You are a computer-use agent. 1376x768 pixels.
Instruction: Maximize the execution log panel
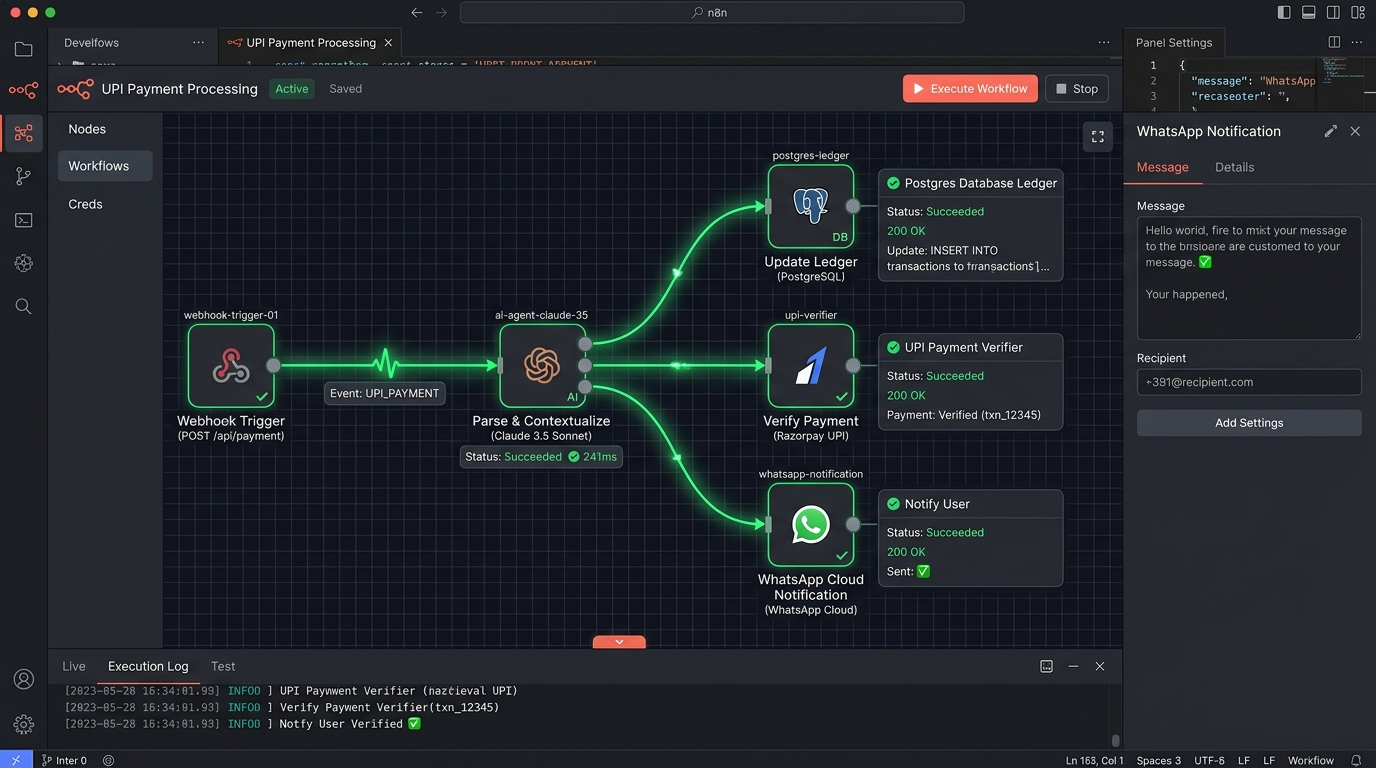(1046, 666)
